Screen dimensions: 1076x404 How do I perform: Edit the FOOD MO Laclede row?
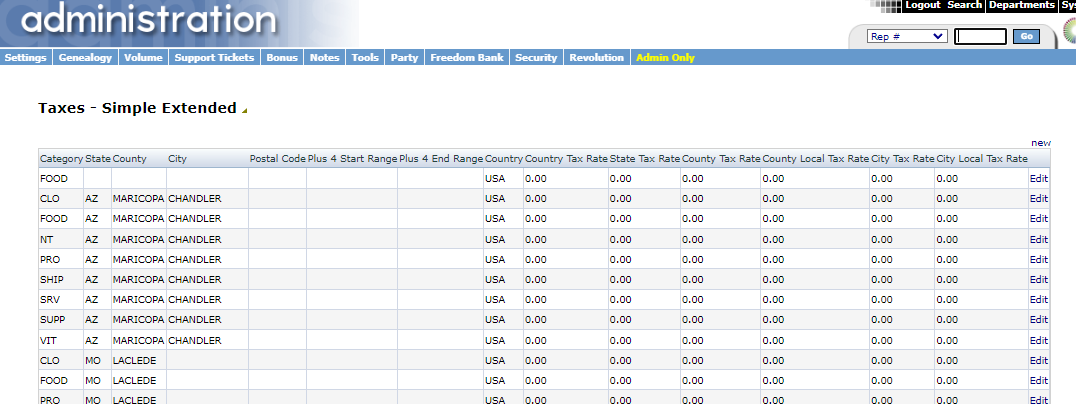(x=1038, y=381)
